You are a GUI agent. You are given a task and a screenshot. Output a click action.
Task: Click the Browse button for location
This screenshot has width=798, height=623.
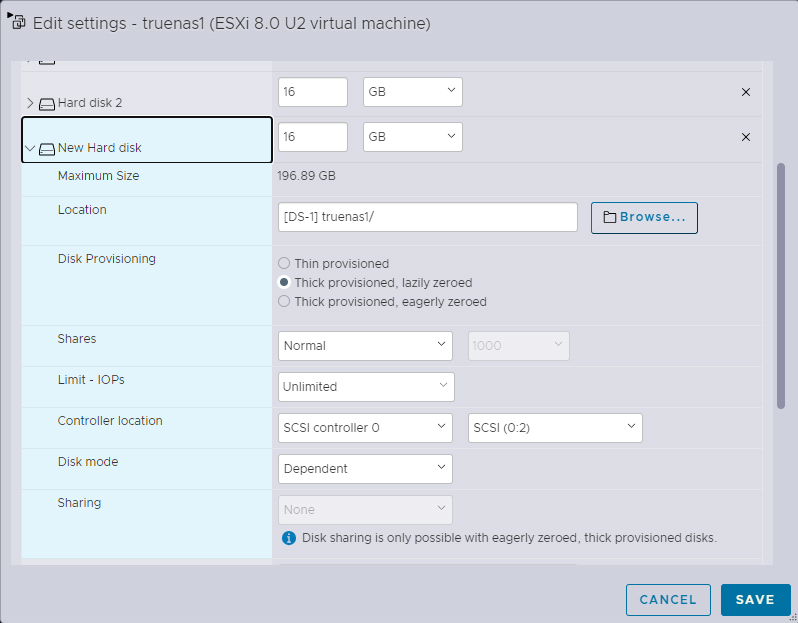pos(644,217)
